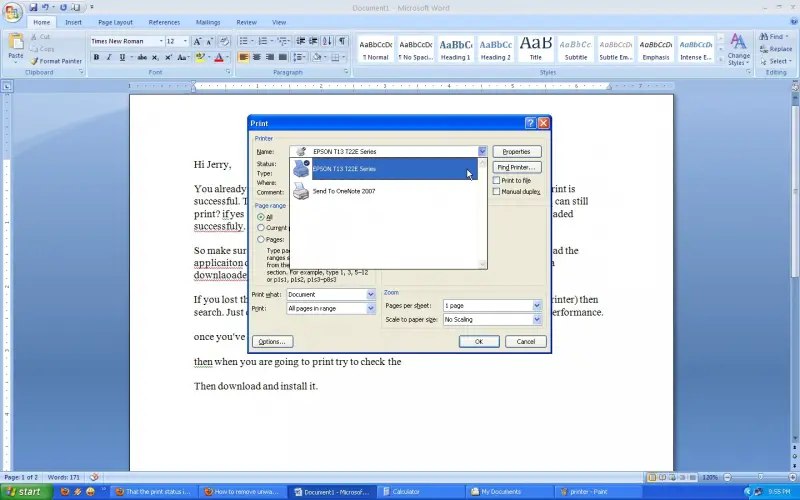The height and width of the screenshot is (500, 800).
Task: Toggle Bold formatting
Action: [96, 57]
